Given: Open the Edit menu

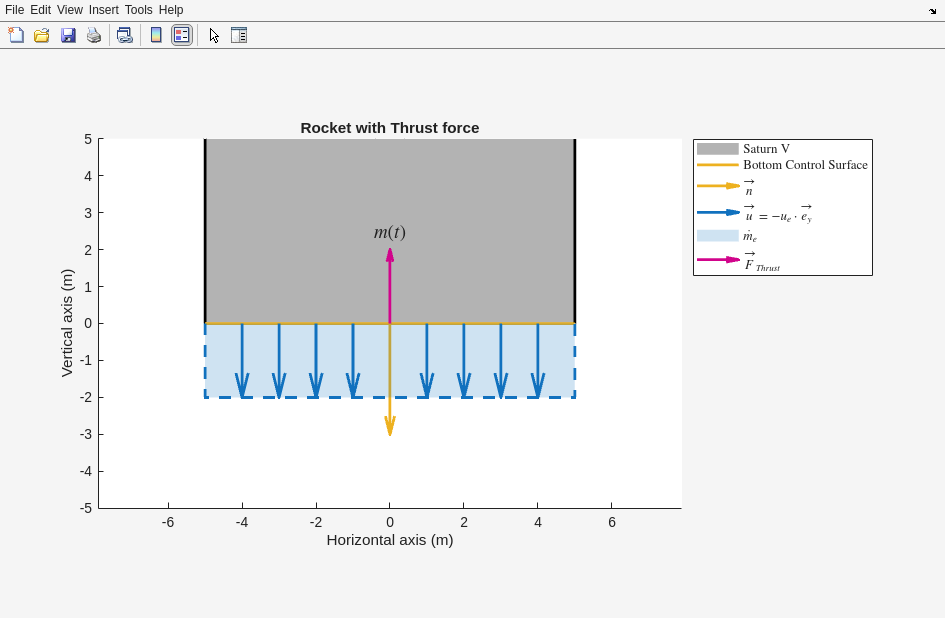Looking at the screenshot, I should click(x=40, y=10).
